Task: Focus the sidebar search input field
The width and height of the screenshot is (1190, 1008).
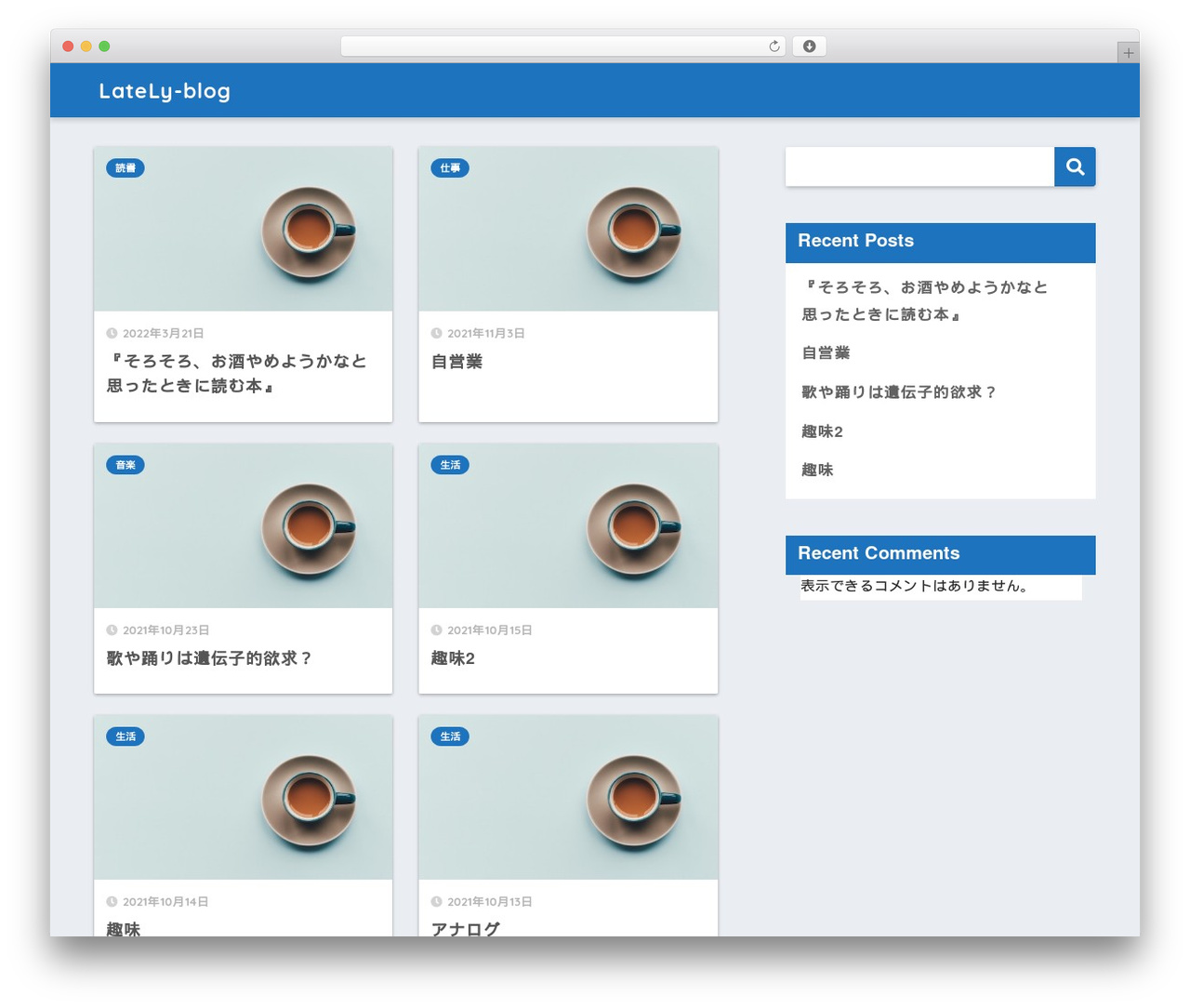Action: tap(919, 166)
